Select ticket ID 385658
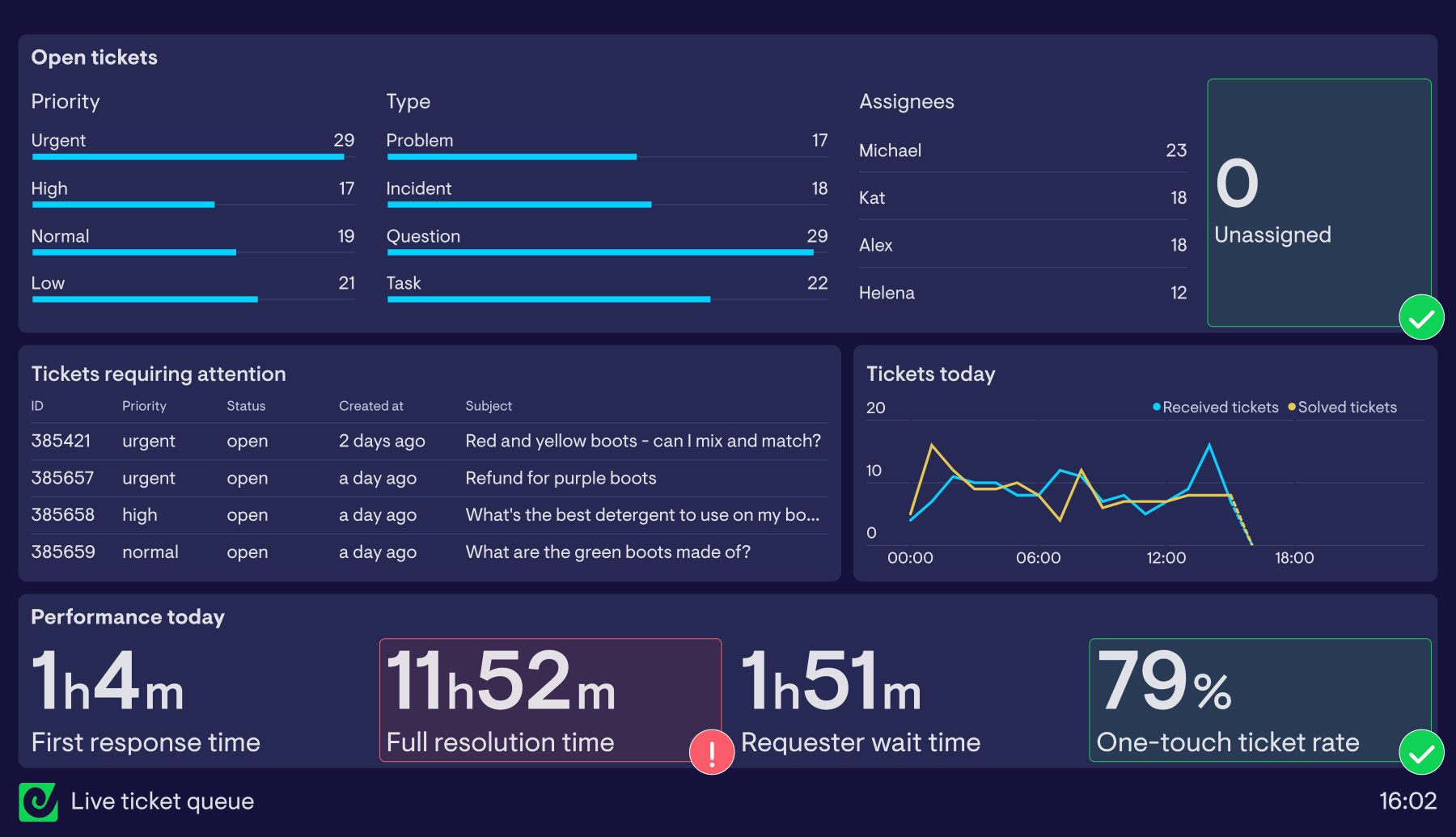 click(x=62, y=515)
